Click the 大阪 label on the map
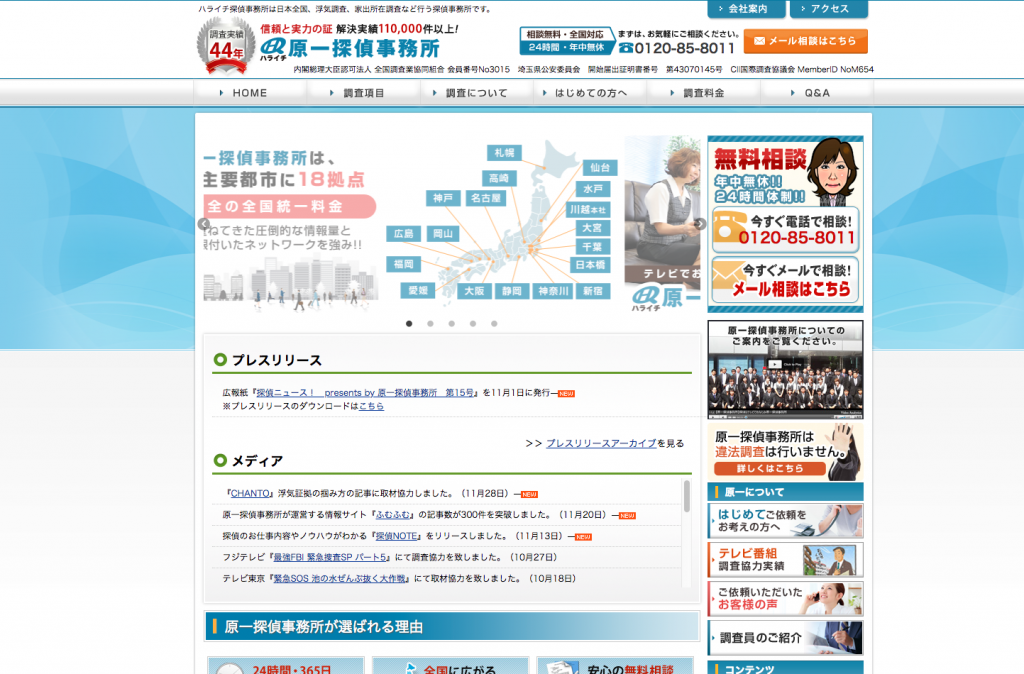Image resolution: width=1024 pixels, height=674 pixels. (474, 291)
